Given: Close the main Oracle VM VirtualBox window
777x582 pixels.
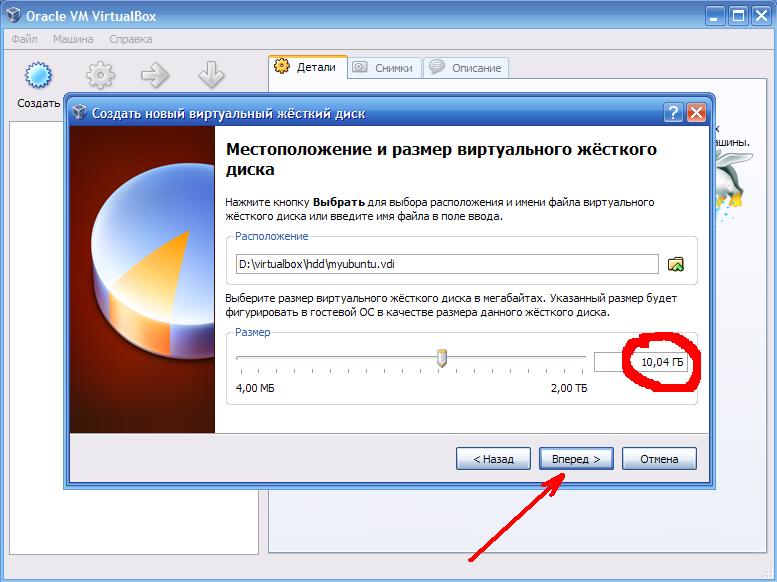Looking at the screenshot, I should click(762, 16).
